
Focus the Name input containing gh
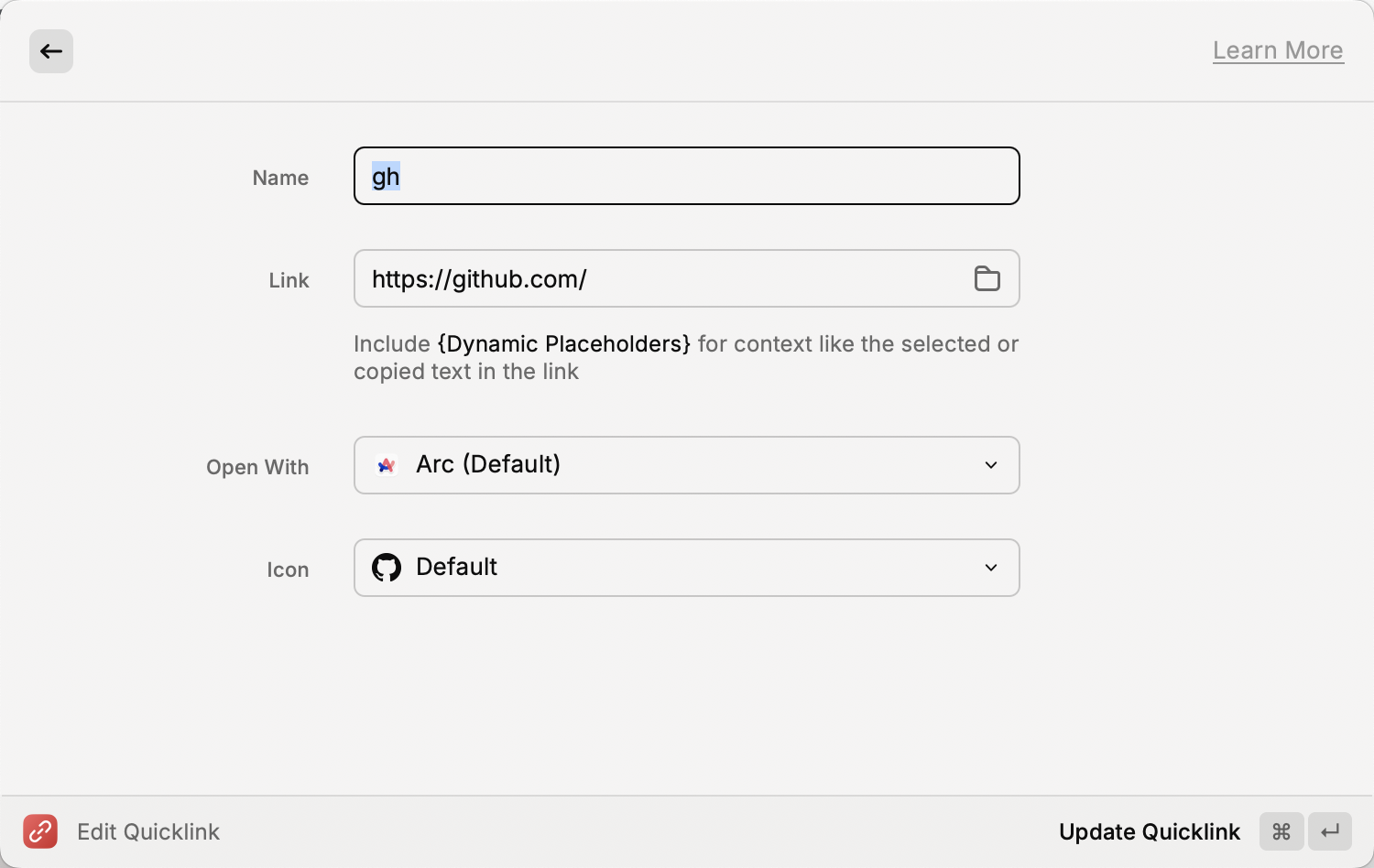point(685,176)
